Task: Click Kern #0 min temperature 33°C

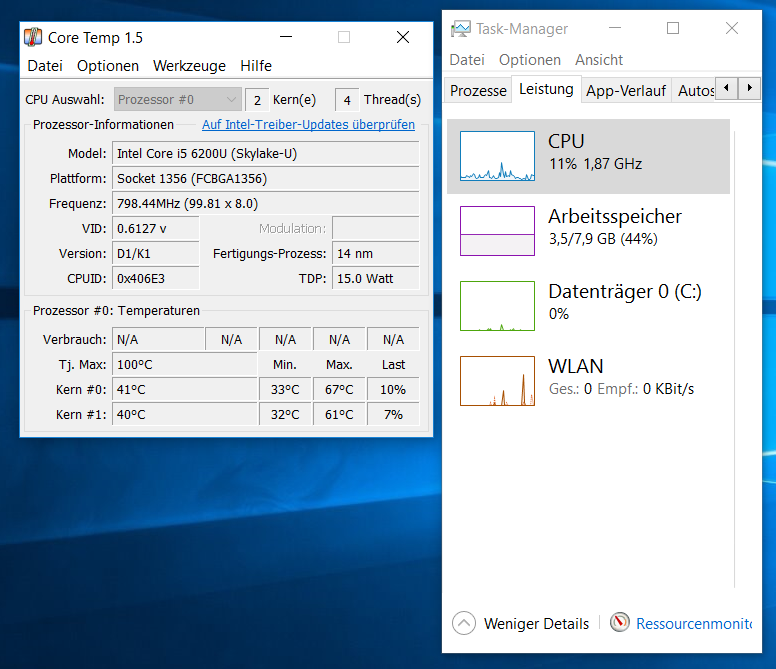Action: (285, 390)
